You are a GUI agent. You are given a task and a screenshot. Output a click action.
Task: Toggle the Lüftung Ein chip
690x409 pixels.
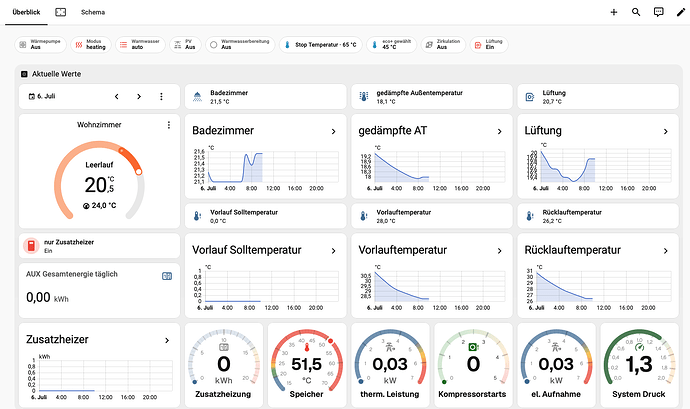pyautogui.click(x=489, y=44)
